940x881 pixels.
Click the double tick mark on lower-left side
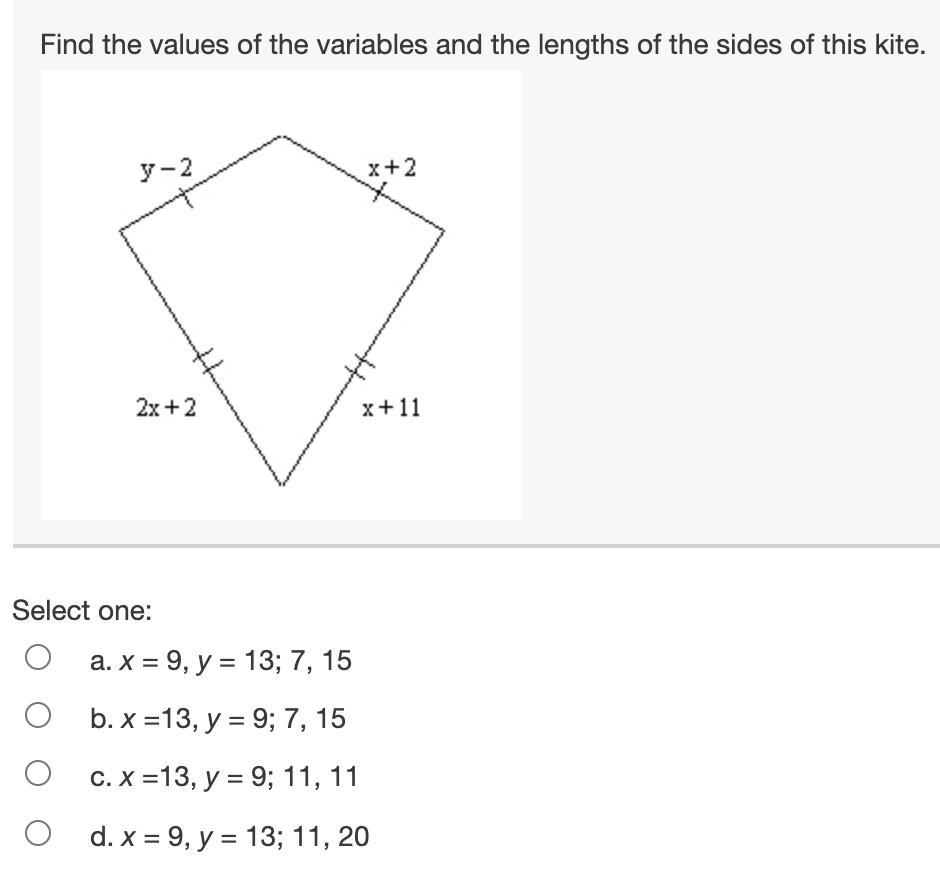207,361
